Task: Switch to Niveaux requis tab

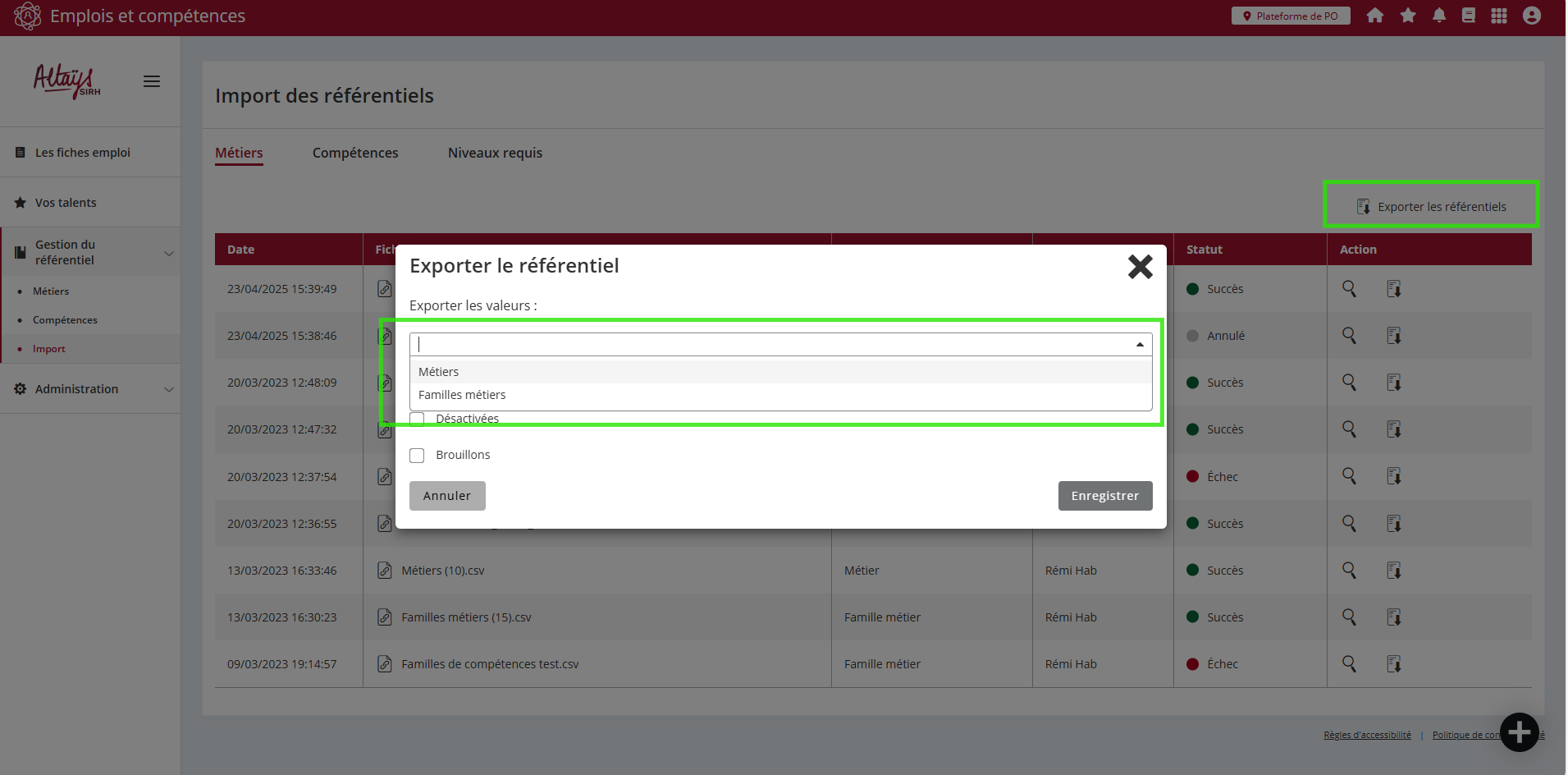Action: 495,153
